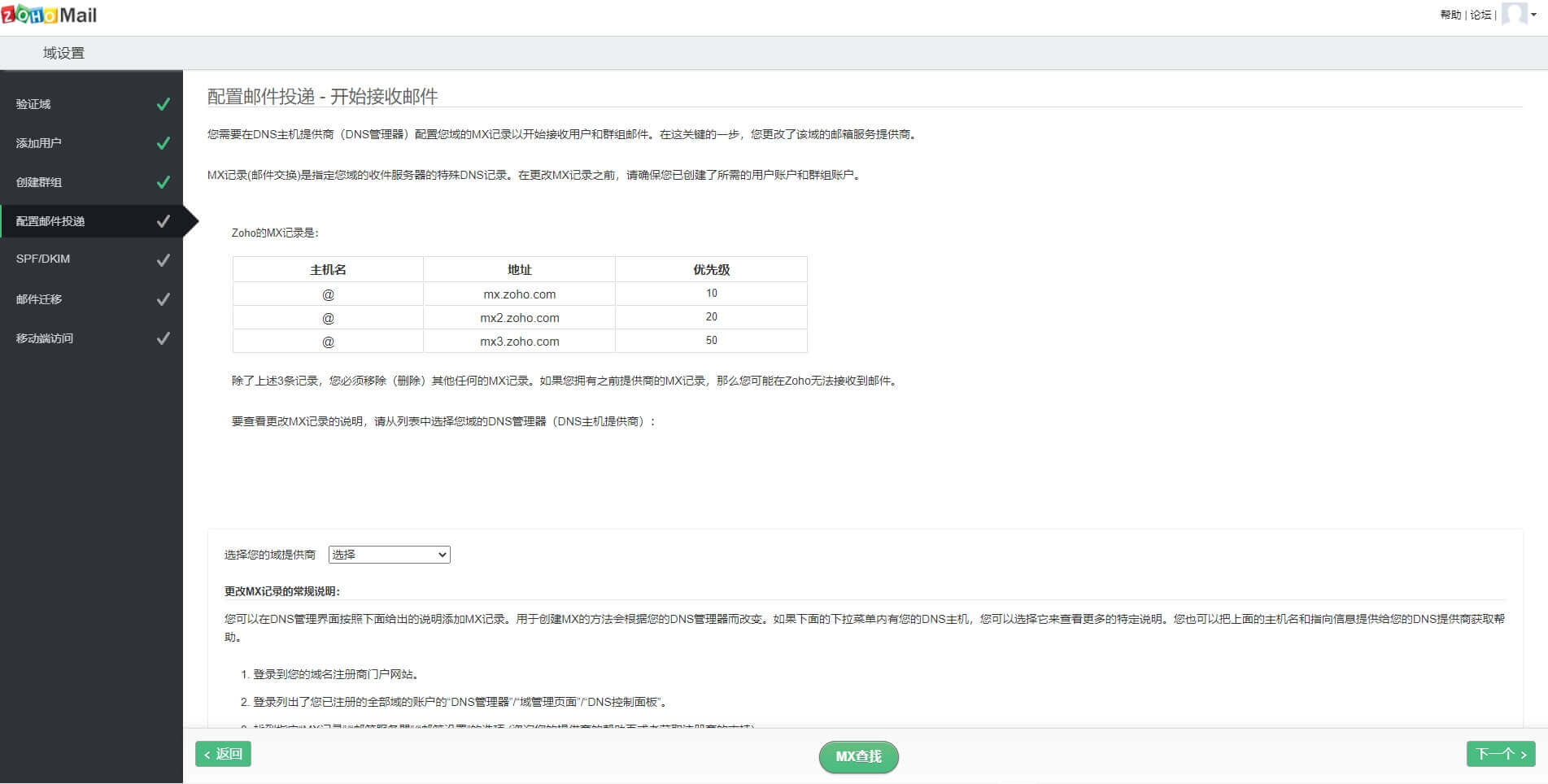Open the 域设置 menu item
This screenshot has width=1548, height=784.
tap(62, 52)
